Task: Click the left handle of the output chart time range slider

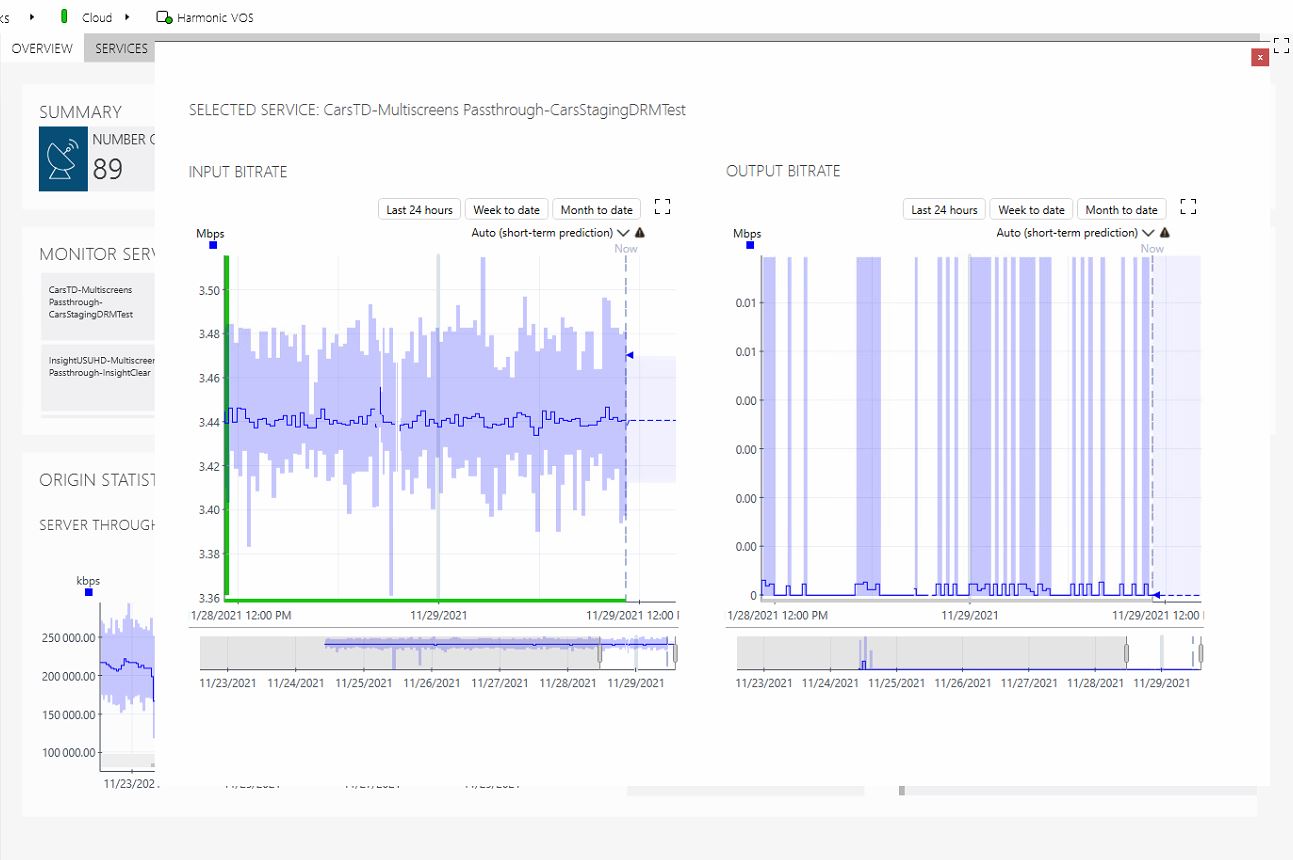Action: point(1126,654)
